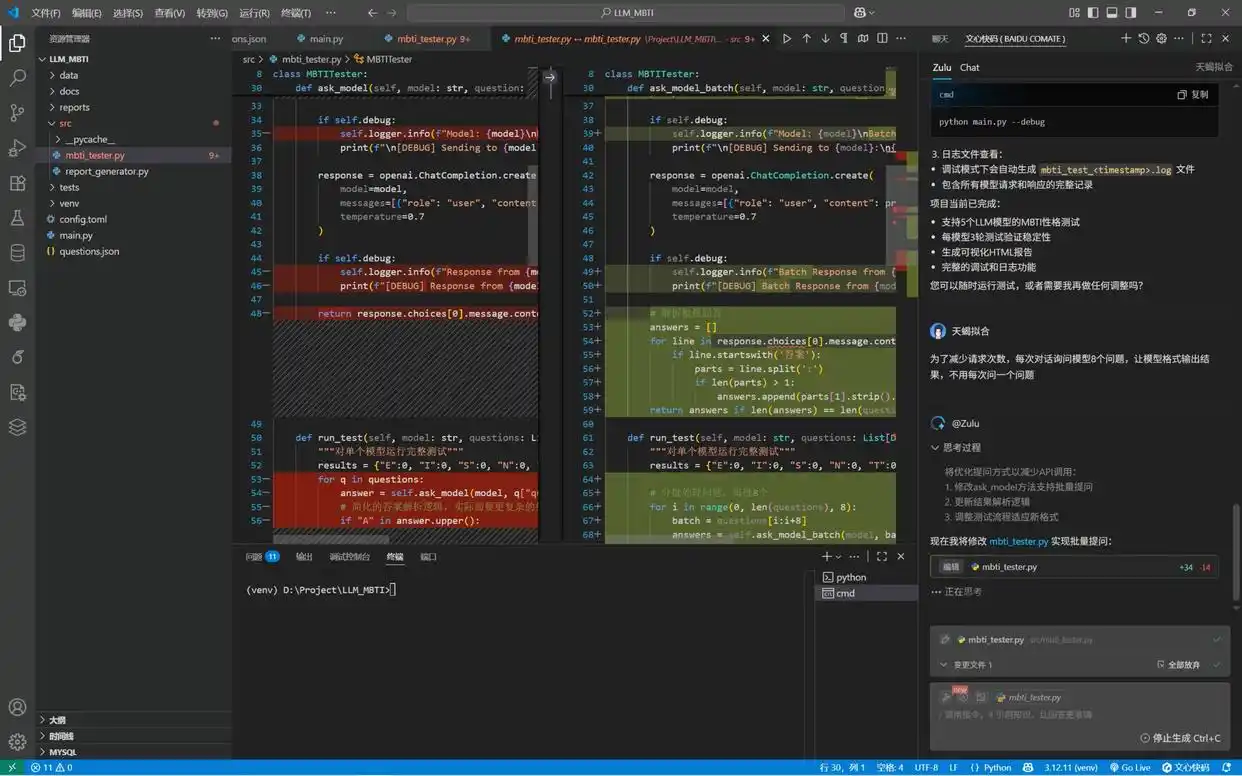Click the Go Live status bar button

pyautogui.click(x=1129, y=768)
